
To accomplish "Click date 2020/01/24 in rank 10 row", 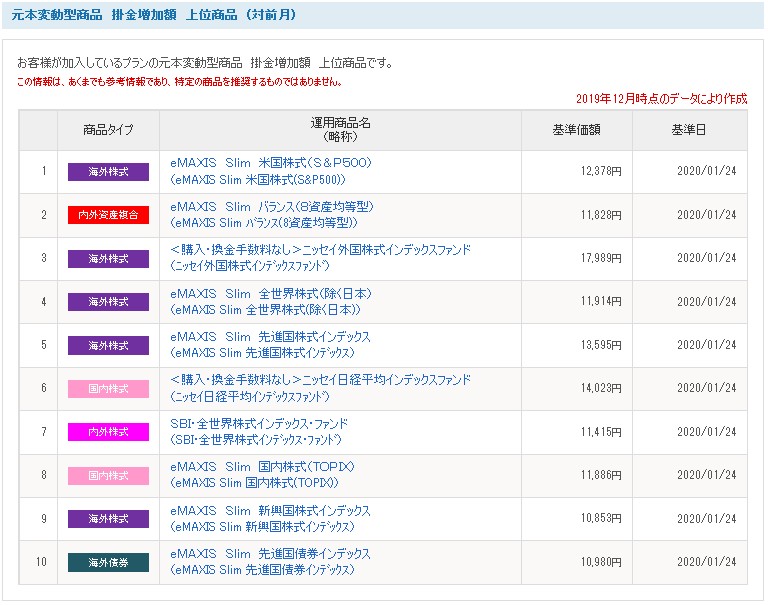I will 706,562.
